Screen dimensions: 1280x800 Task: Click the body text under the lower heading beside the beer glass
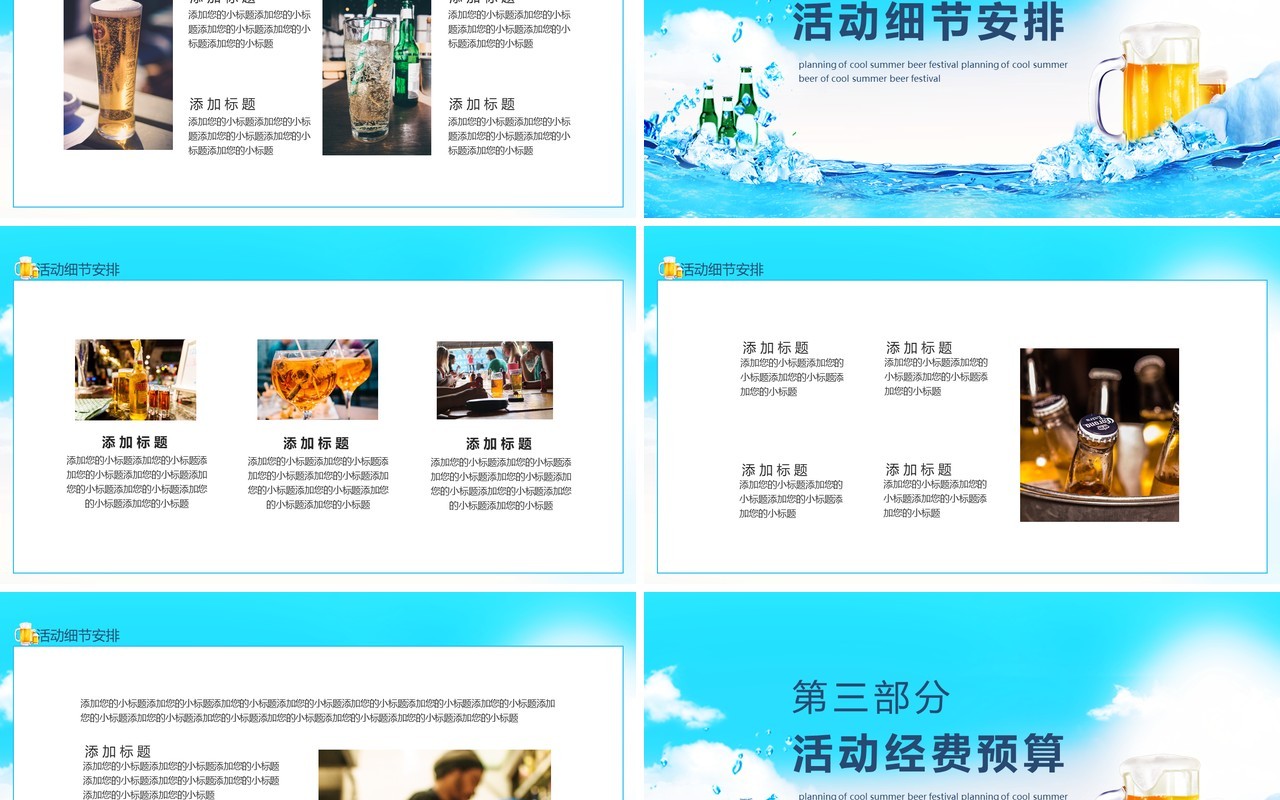[x=249, y=136]
